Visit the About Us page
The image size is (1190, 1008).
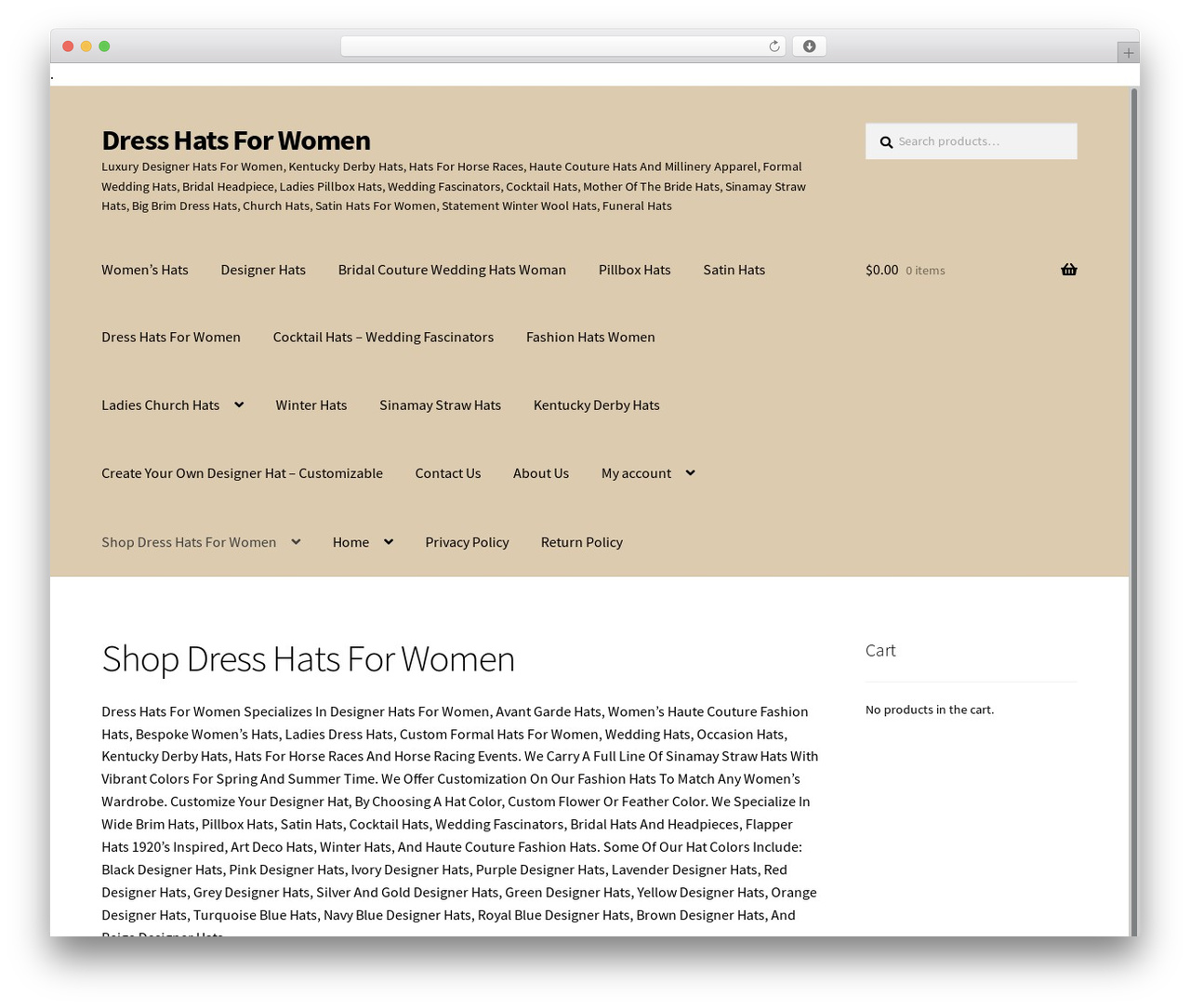[540, 472]
